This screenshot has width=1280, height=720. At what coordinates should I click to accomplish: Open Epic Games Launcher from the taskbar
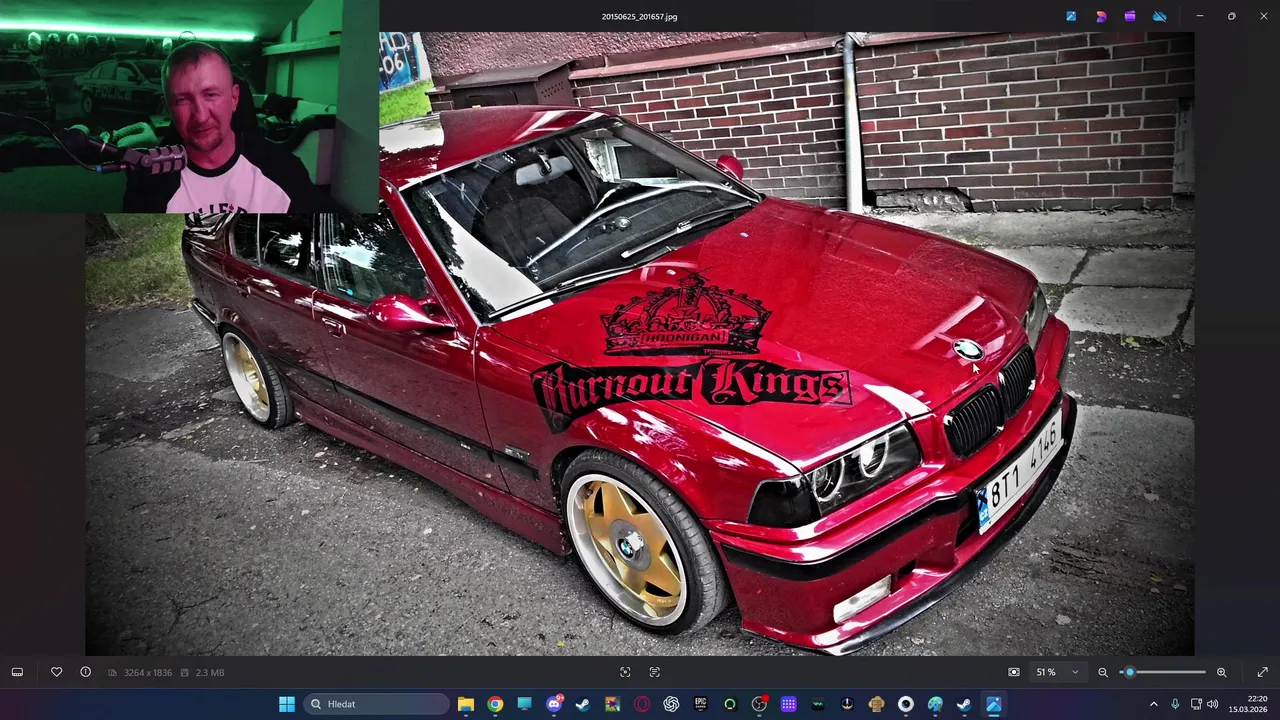point(700,704)
